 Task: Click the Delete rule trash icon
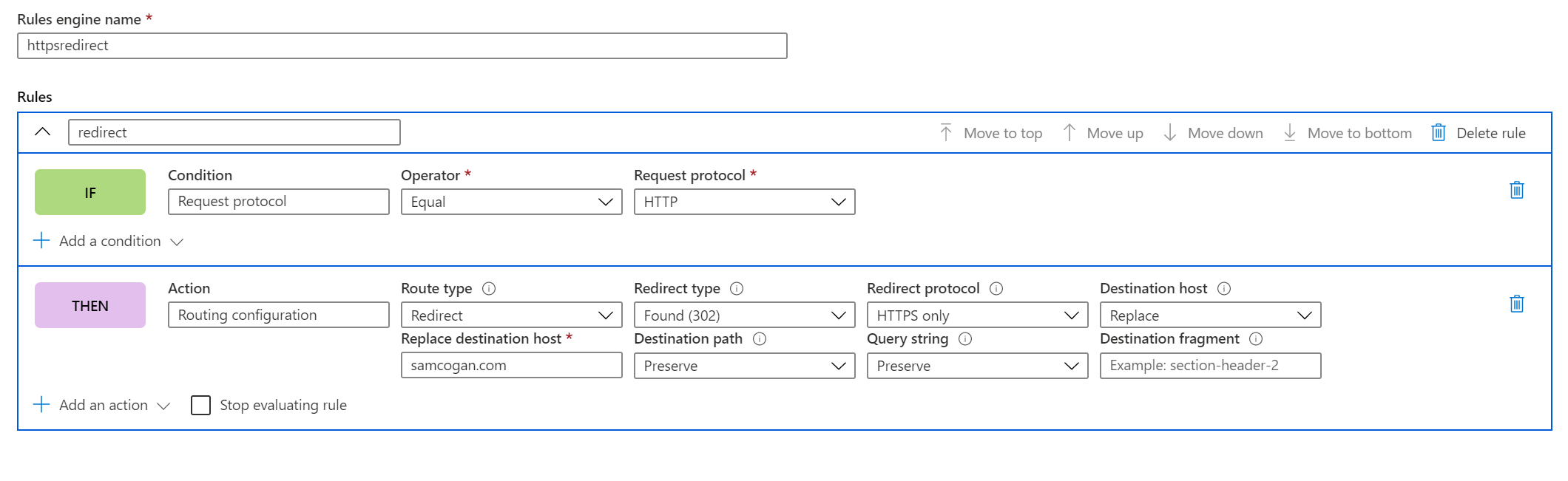[x=1438, y=132]
